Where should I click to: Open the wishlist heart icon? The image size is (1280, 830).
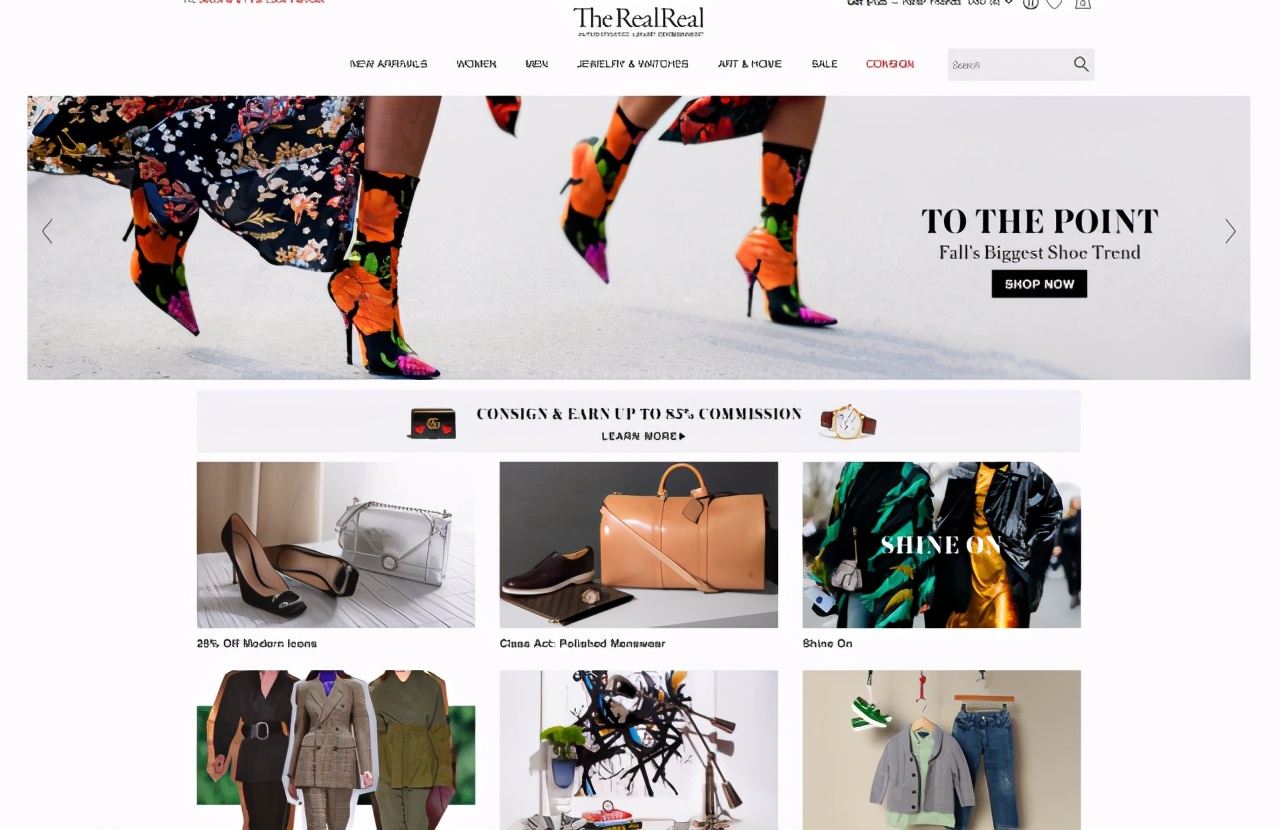click(x=1054, y=3)
